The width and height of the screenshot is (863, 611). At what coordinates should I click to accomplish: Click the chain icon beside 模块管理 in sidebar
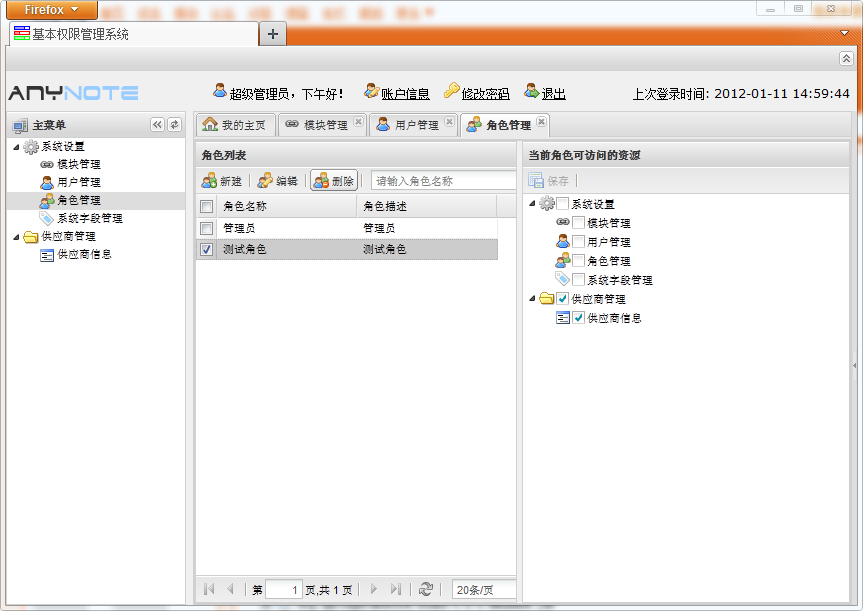[x=47, y=164]
